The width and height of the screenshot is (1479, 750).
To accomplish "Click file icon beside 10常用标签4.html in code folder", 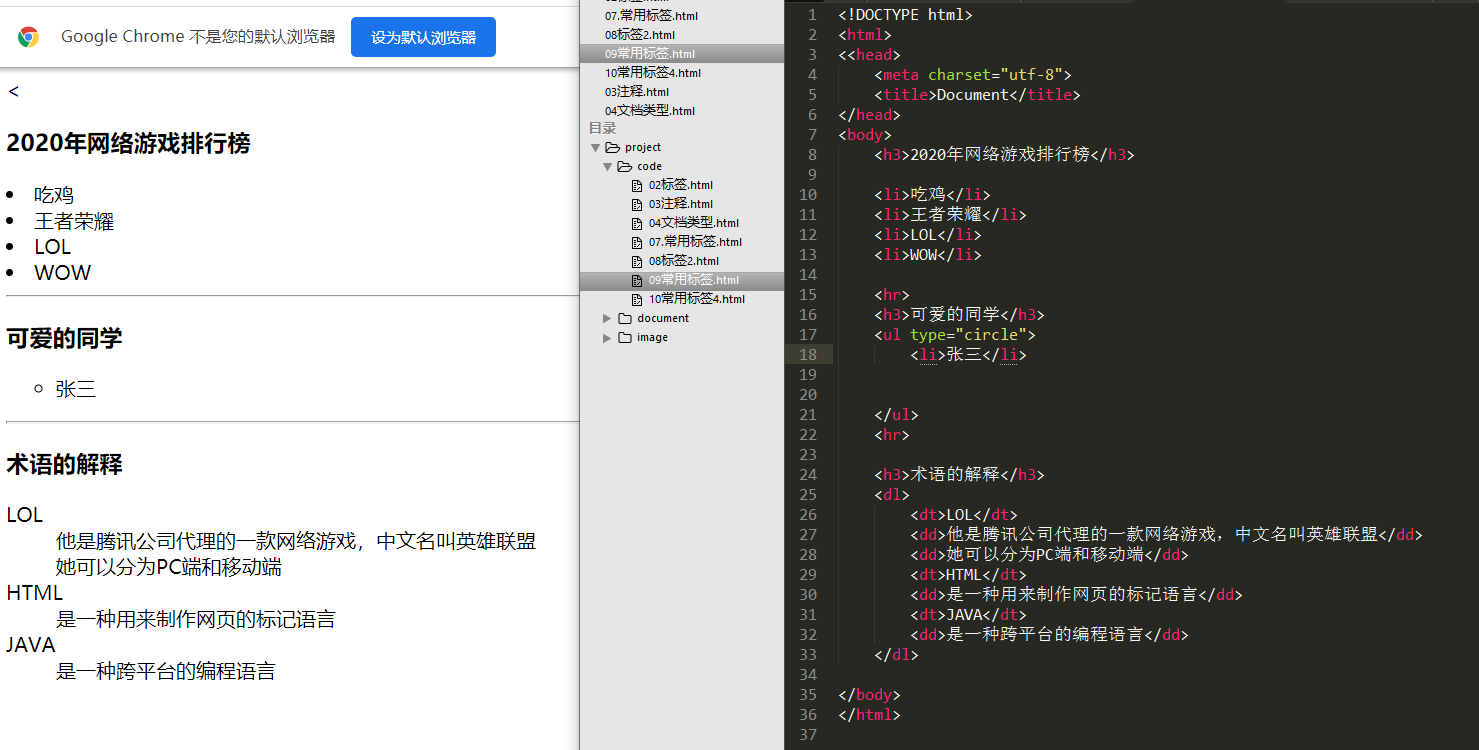I will pyautogui.click(x=637, y=299).
